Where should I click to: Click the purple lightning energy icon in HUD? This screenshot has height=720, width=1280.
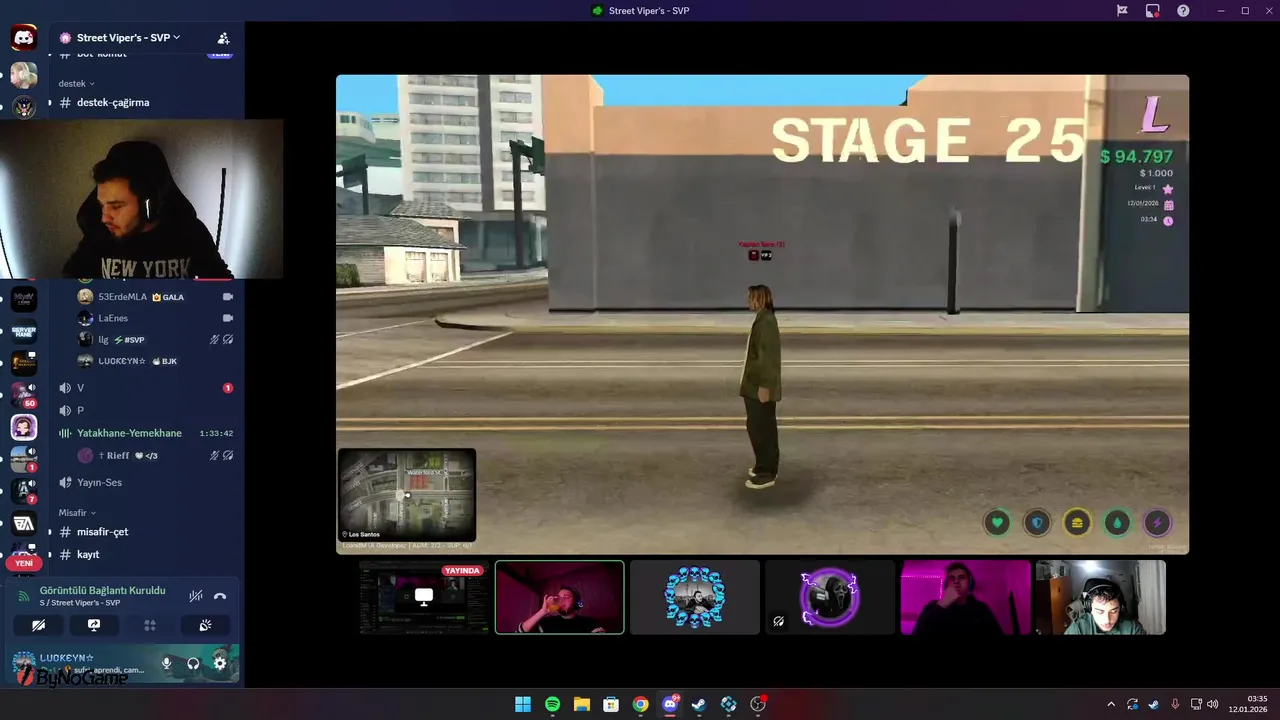point(1157,522)
